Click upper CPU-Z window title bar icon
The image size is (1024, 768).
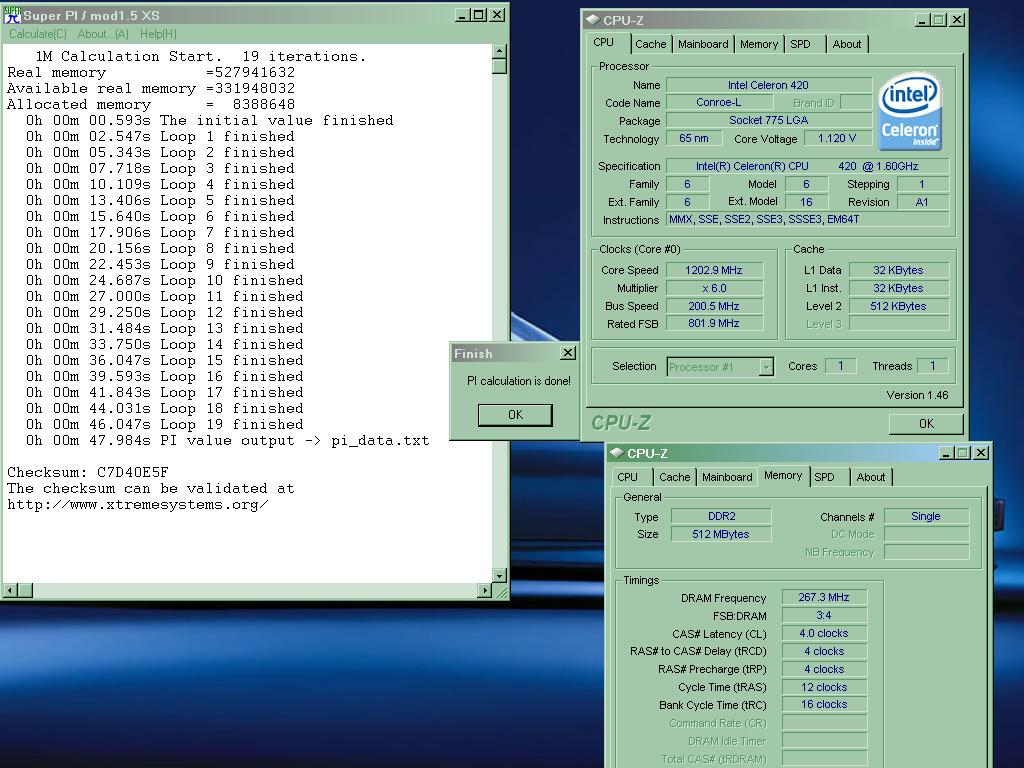[594, 20]
